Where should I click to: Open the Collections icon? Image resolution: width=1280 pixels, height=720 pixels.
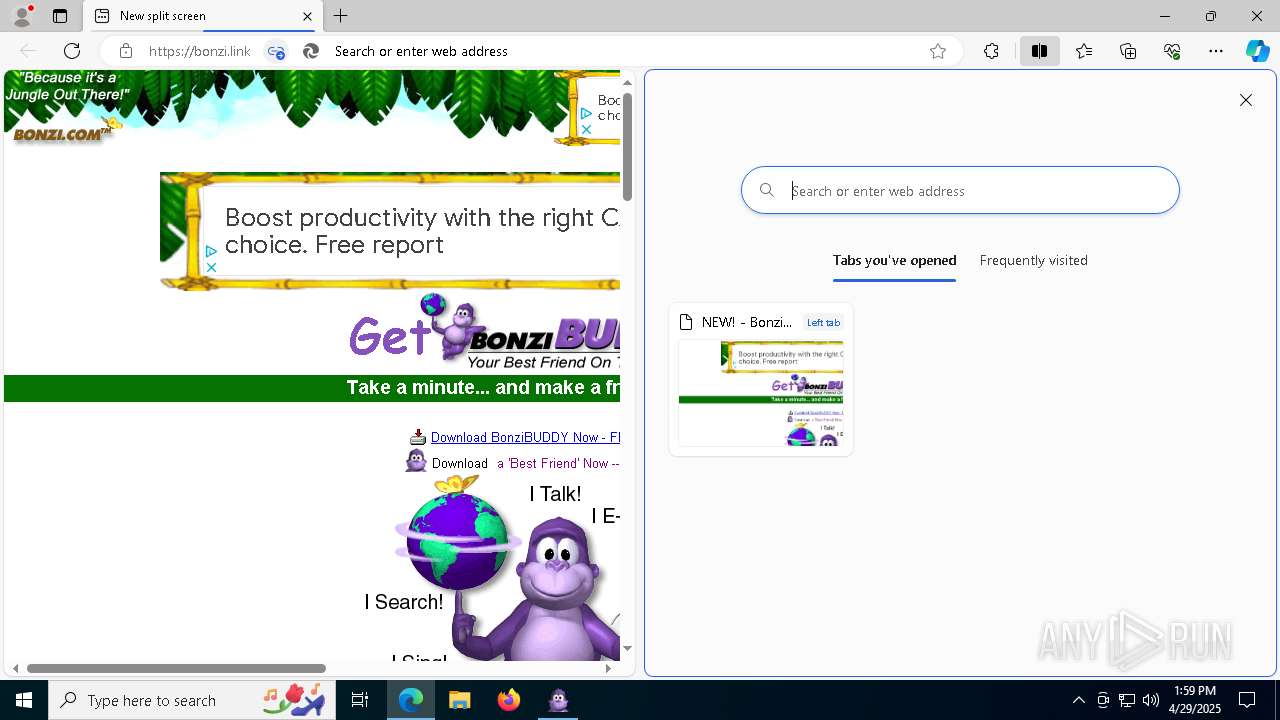point(1128,51)
